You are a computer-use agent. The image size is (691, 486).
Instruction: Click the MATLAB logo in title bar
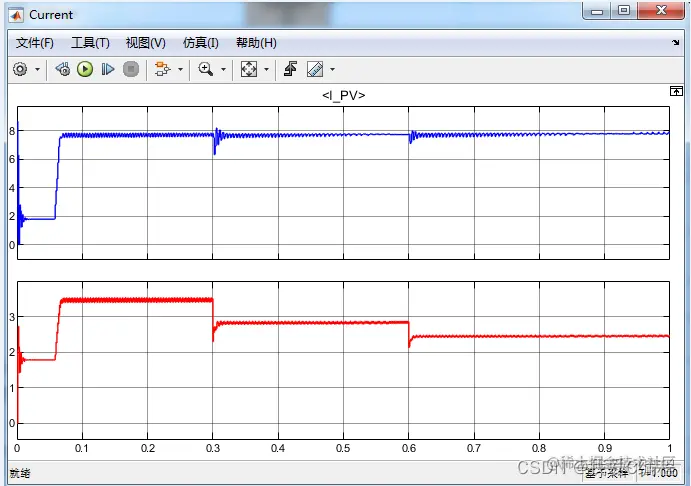16,15
